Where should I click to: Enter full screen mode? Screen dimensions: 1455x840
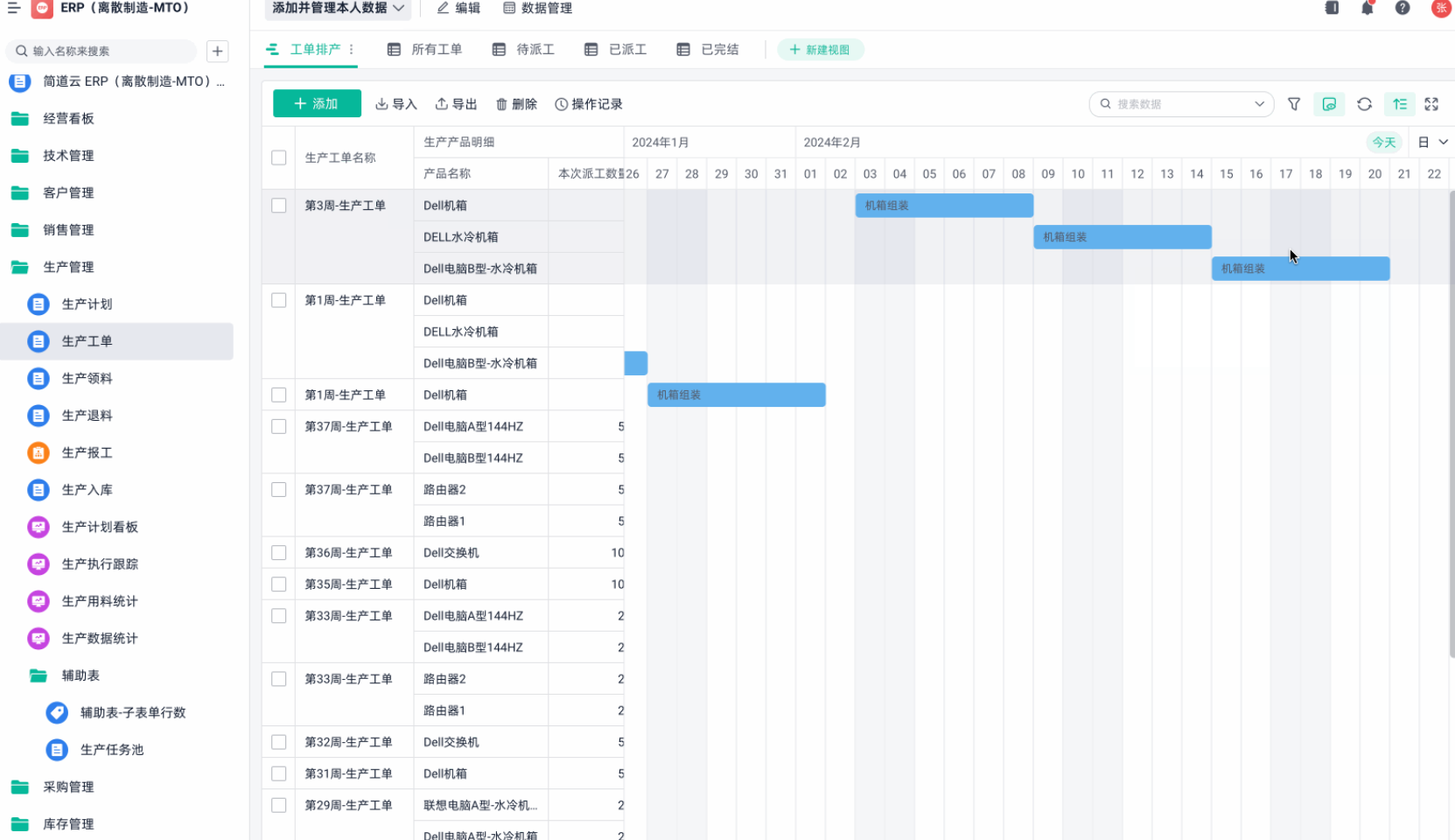click(x=1431, y=104)
